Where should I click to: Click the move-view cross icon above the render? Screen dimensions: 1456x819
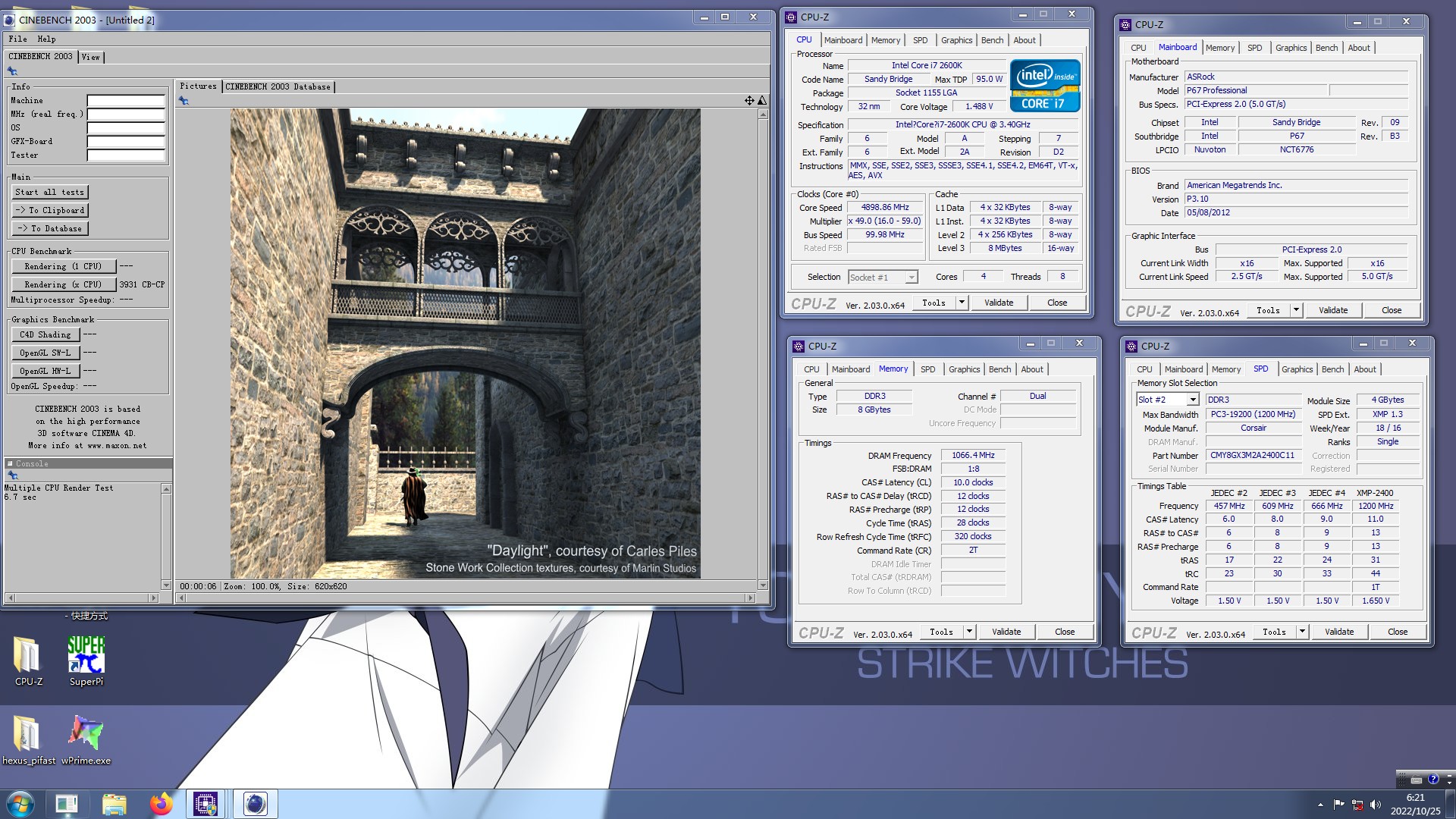click(x=749, y=100)
